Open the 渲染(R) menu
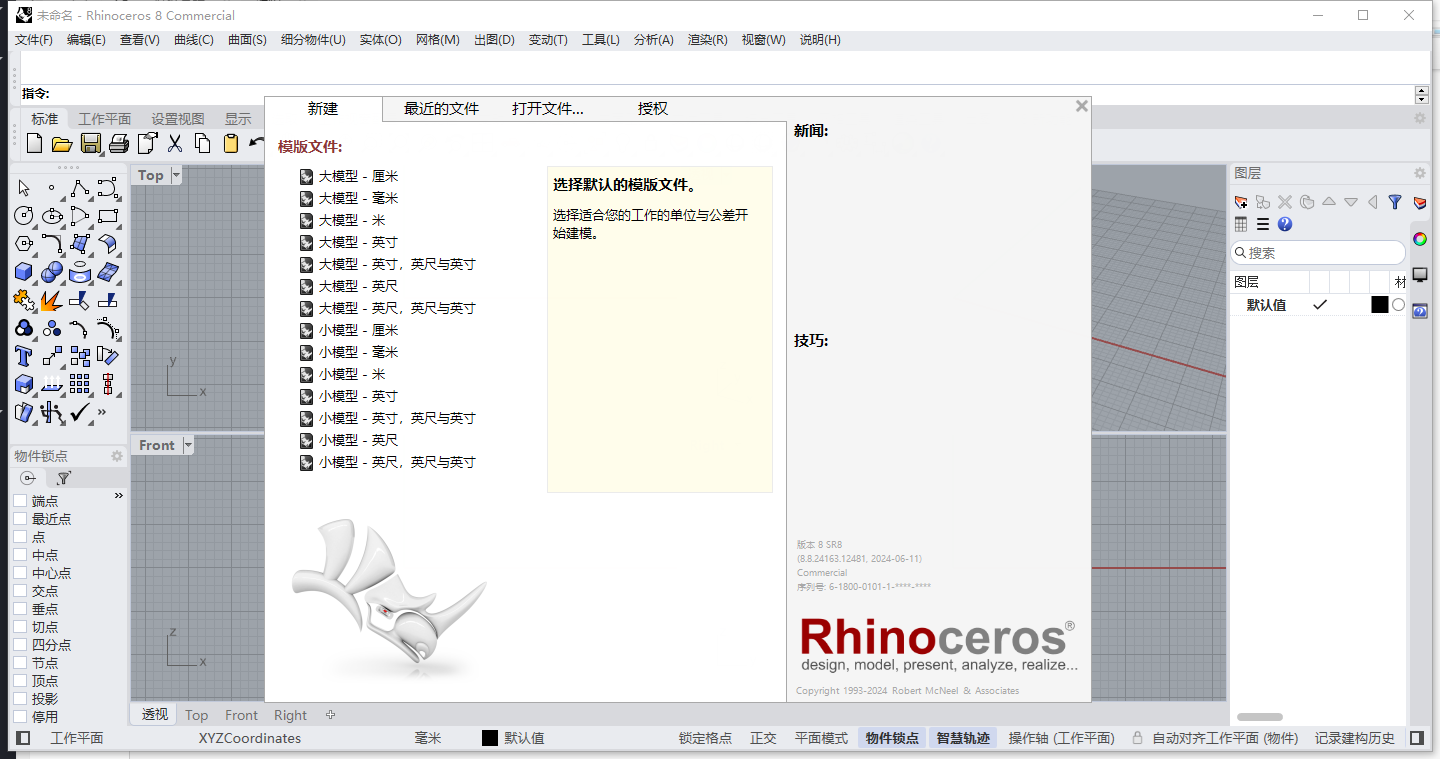 pyautogui.click(x=707, y=40)
